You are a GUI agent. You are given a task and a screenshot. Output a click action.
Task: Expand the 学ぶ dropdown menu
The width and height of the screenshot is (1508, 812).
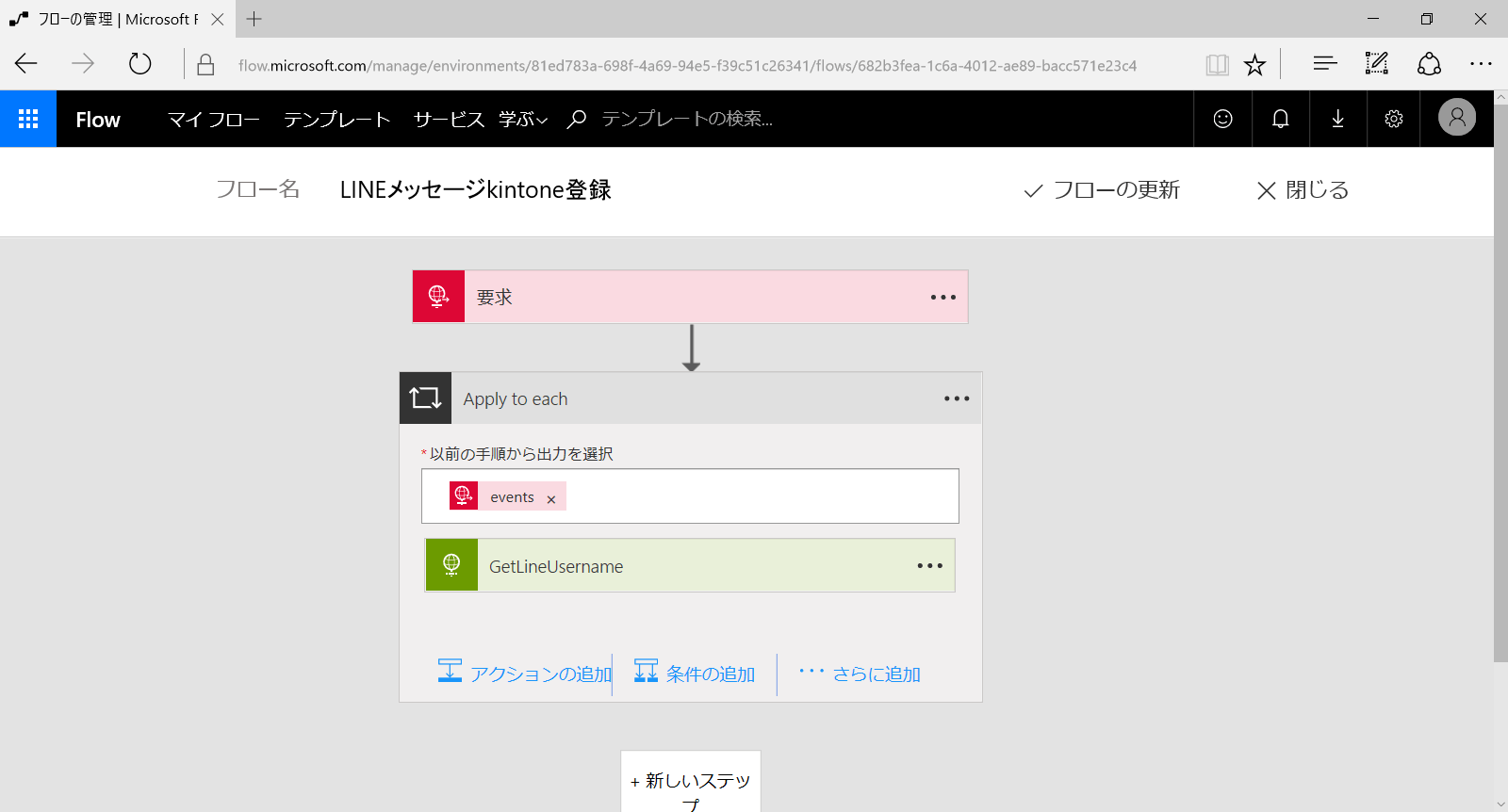(x=523, y=120)
